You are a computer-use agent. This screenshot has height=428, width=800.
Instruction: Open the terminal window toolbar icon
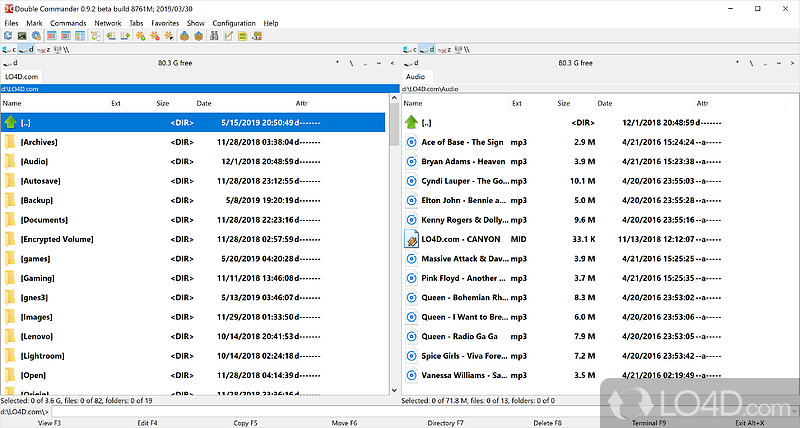point(22,35)
